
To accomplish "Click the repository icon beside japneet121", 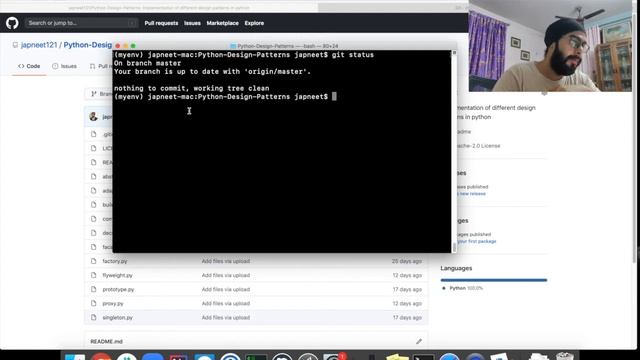I will [15, 45].
